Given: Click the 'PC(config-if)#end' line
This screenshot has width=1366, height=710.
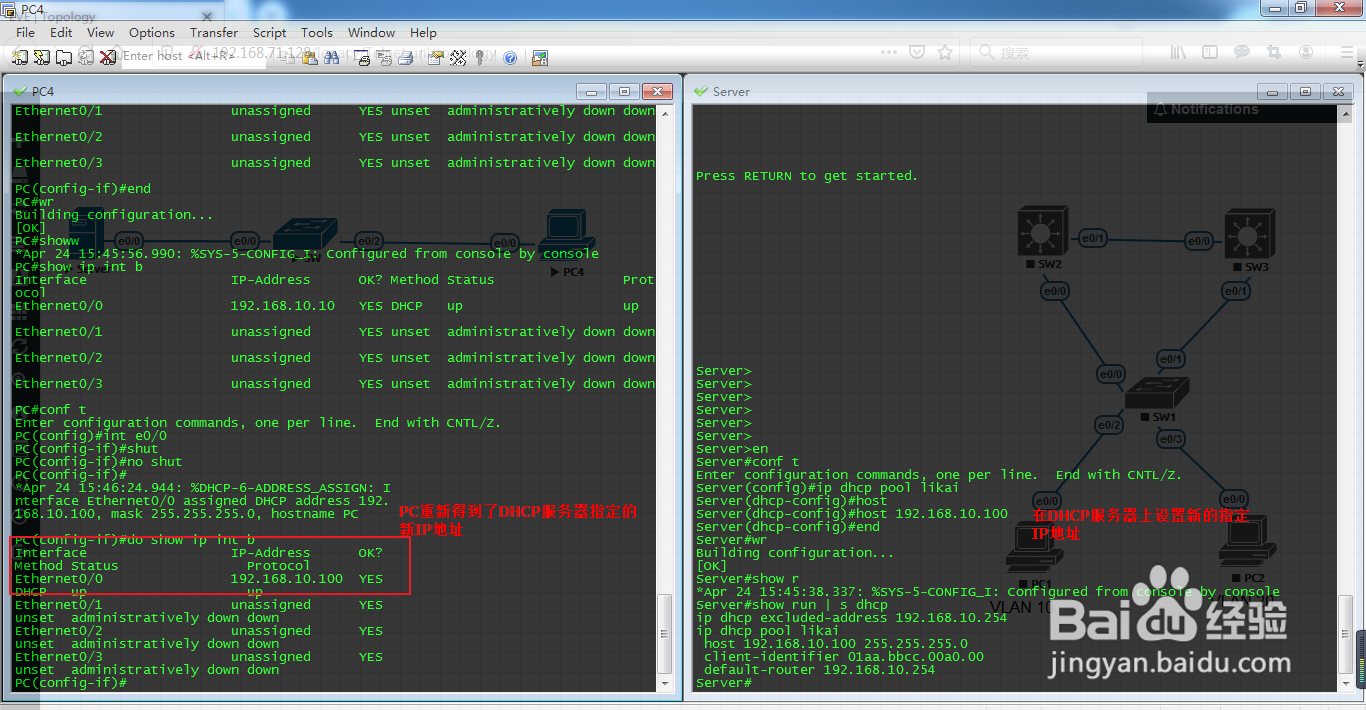Looking at the screenshot, I should pos(82,189).
